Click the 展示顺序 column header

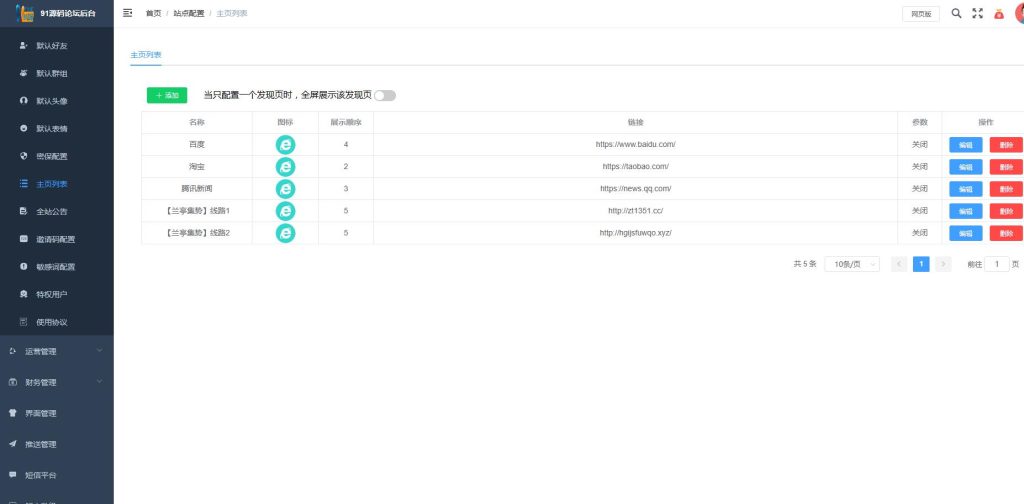(345, 123)
